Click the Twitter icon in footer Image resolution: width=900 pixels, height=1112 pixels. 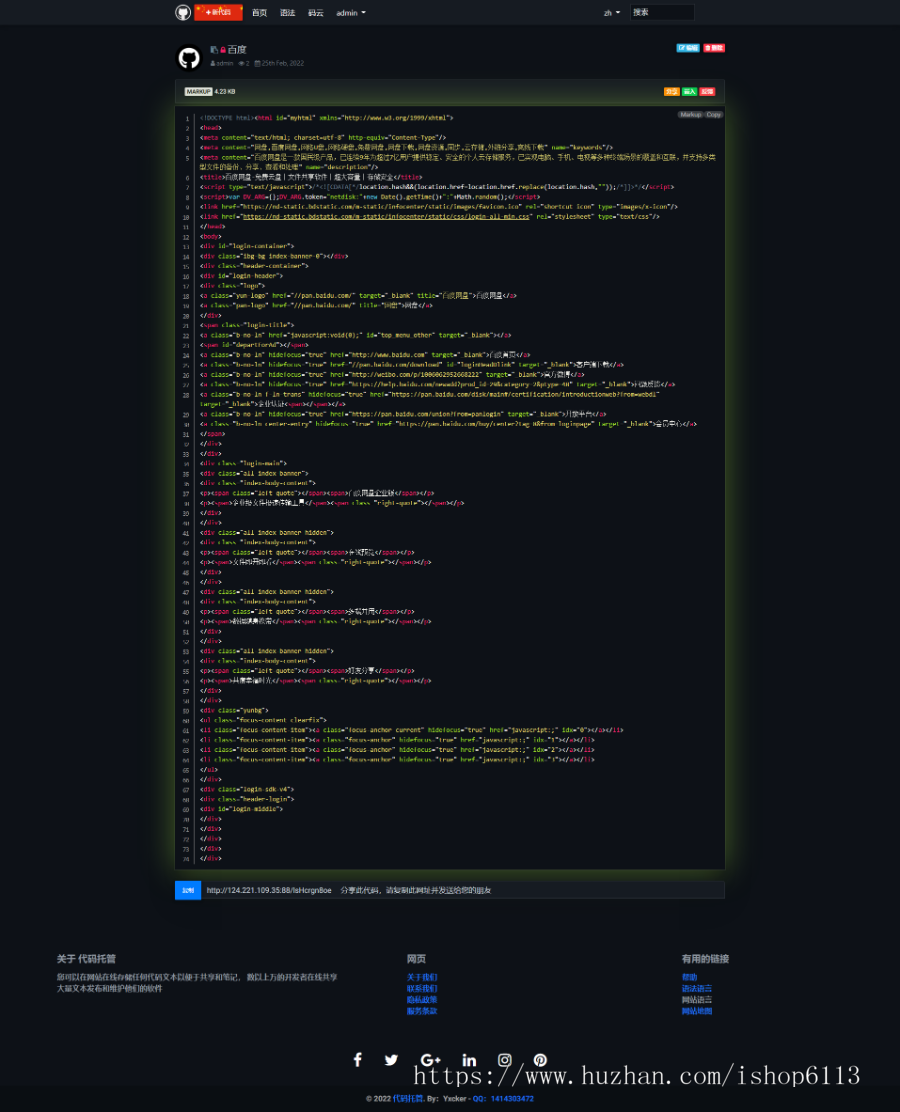tap(391, 1060)
